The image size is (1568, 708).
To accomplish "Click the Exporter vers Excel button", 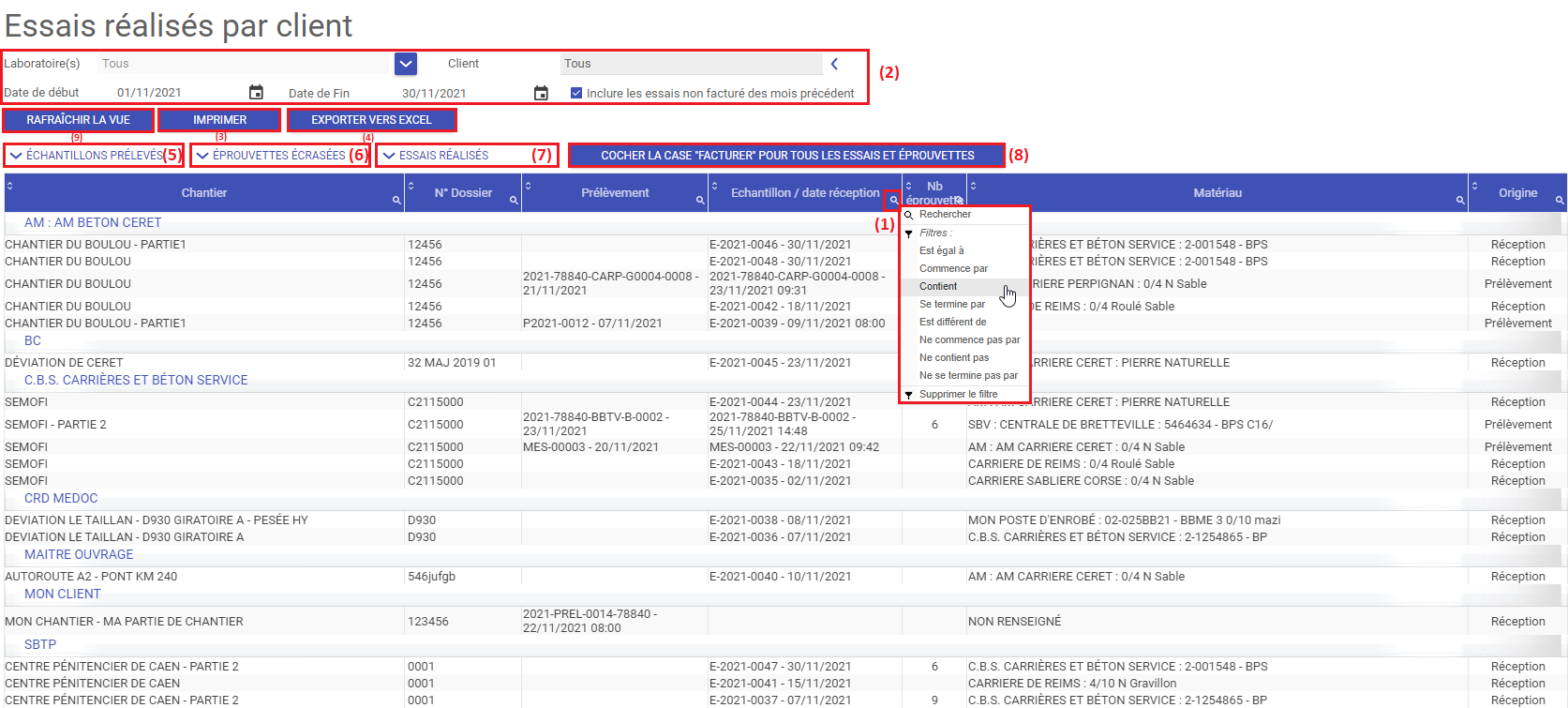I will click(x=371, y=120).
